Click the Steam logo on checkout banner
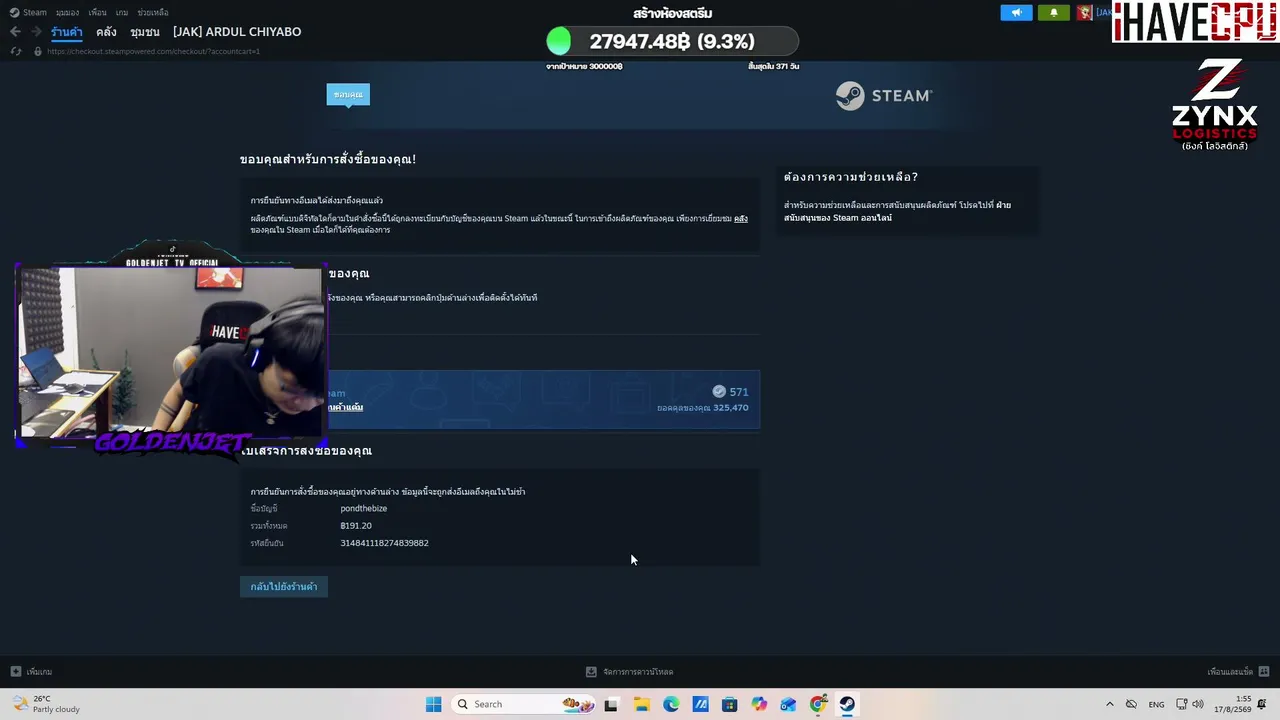The image size is (1280, 720). click(x=884, y=95)
